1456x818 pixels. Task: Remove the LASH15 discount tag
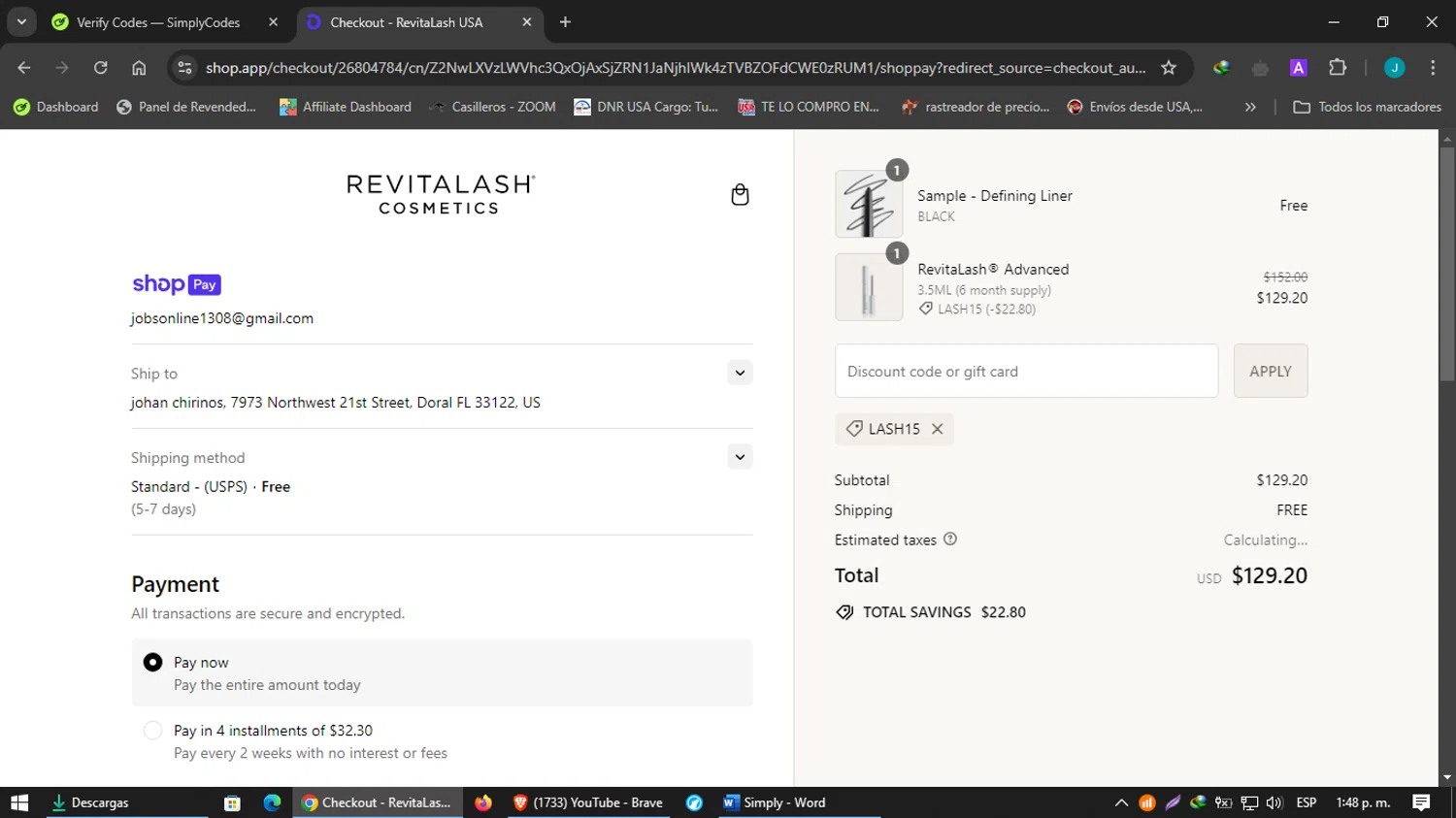coord(938,429)
